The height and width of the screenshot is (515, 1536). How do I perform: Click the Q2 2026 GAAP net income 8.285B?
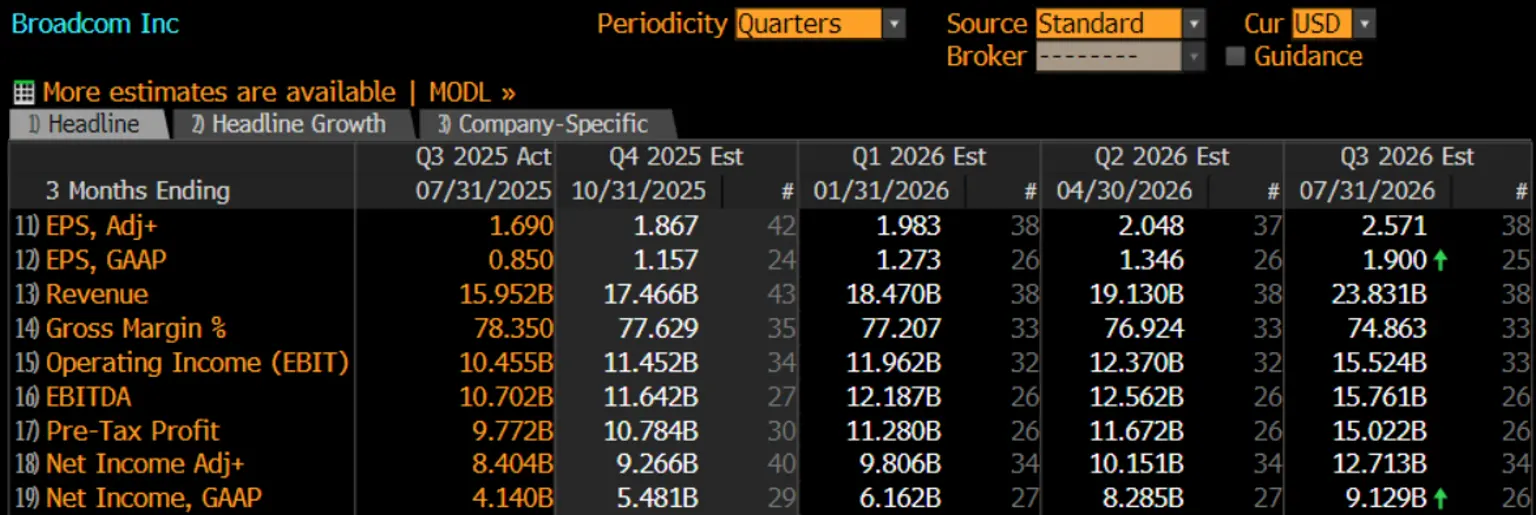pyautogui.click(x=1145, y=498)
